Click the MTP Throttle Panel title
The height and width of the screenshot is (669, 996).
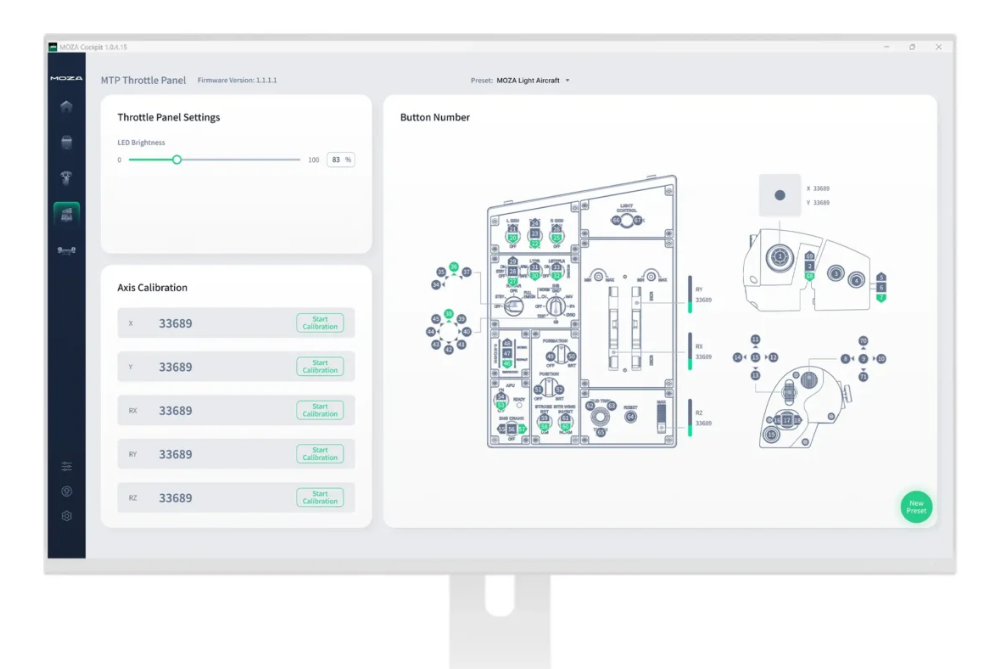[x=144, y=80]
